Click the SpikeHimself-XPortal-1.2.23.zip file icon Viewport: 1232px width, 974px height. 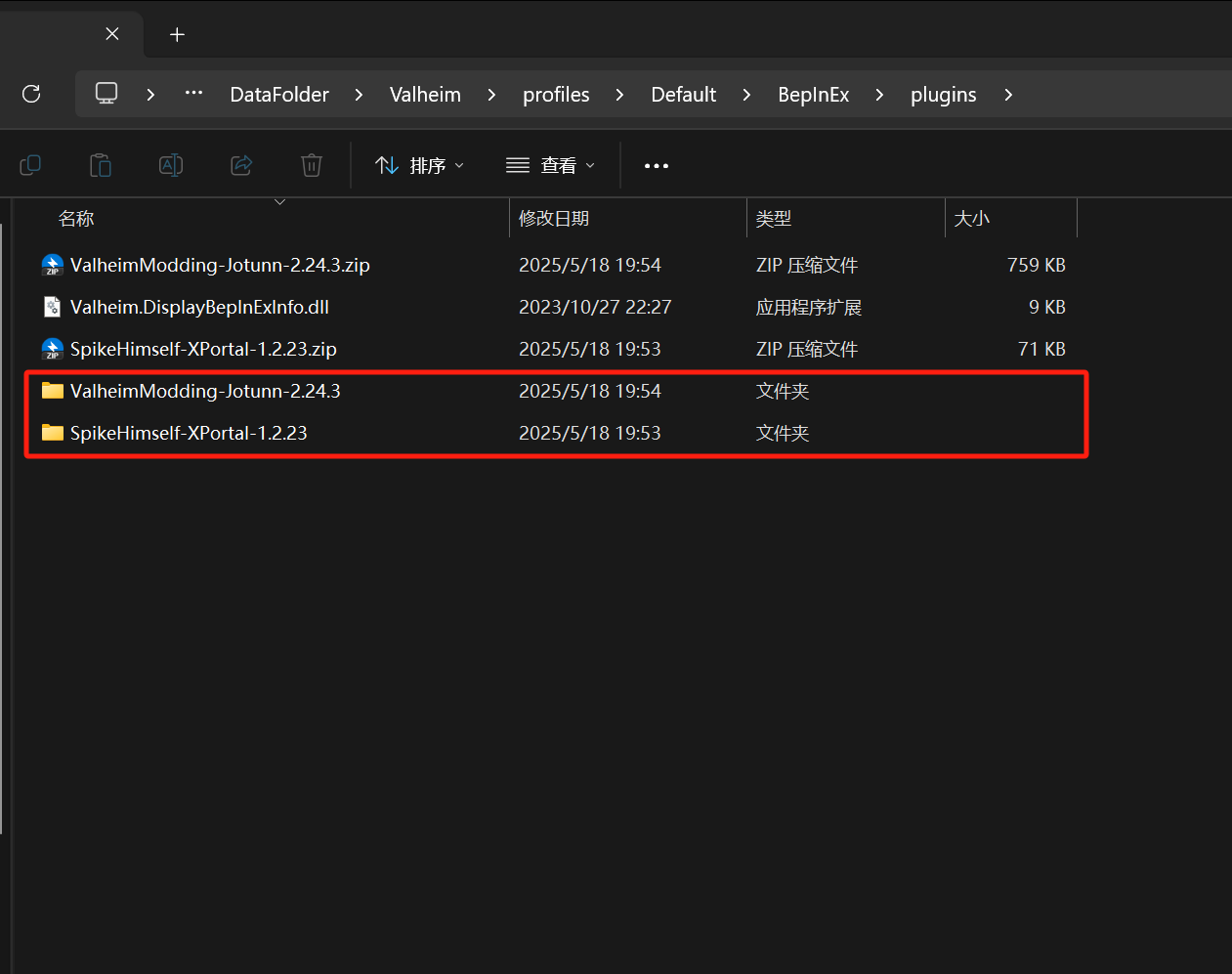(53, 349)
